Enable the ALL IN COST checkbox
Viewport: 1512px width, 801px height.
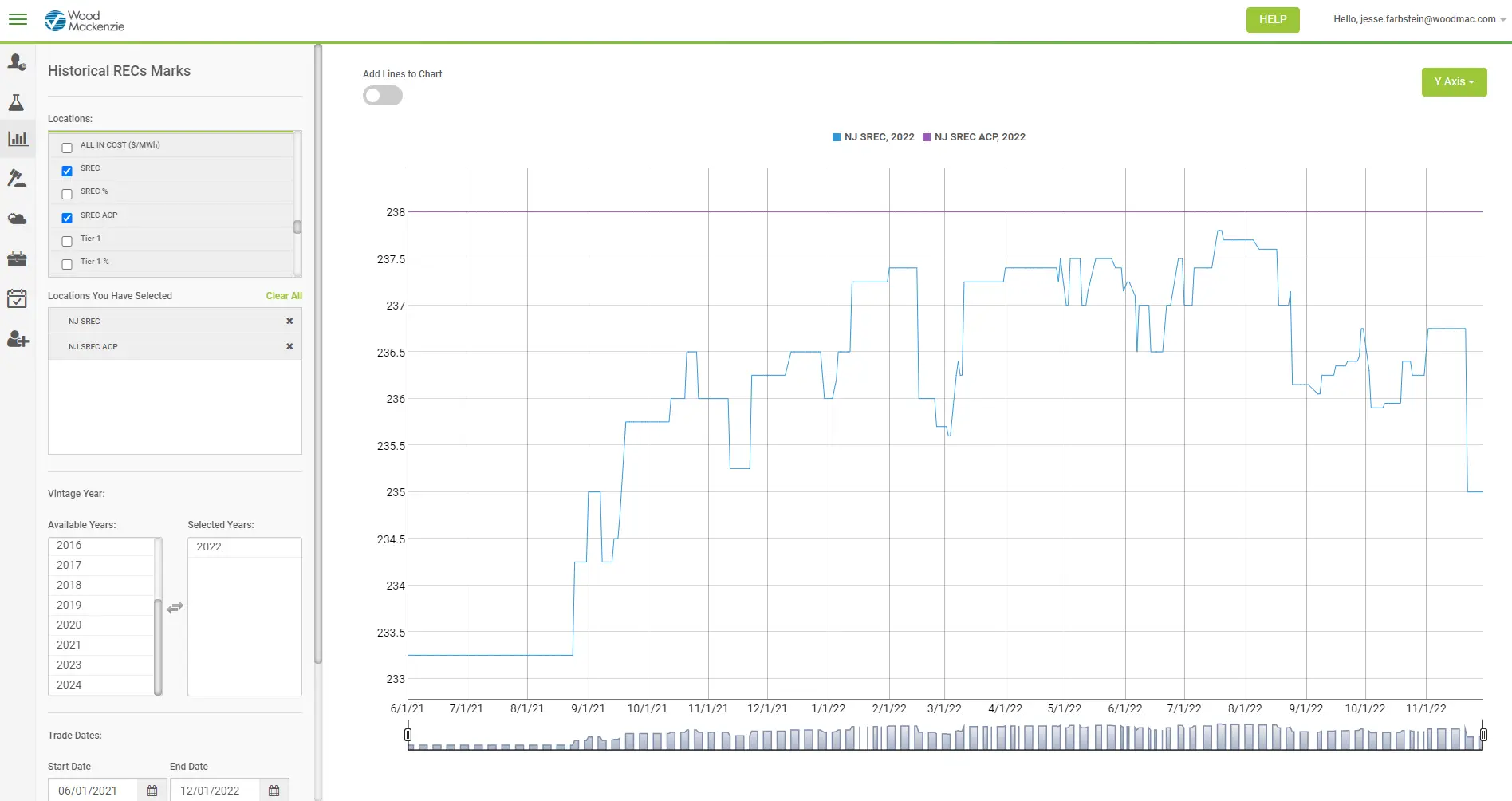click(67, 148)
